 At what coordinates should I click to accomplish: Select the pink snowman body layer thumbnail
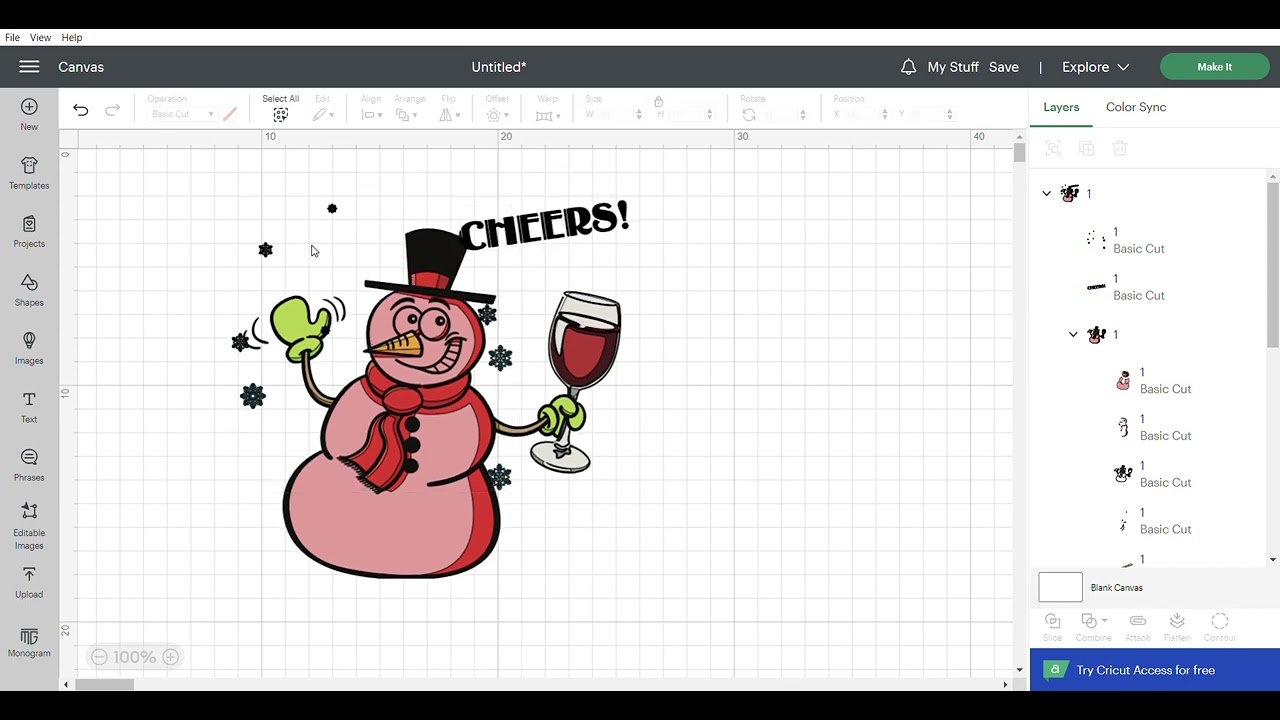pyautogui.click(x=1123, y=380)
